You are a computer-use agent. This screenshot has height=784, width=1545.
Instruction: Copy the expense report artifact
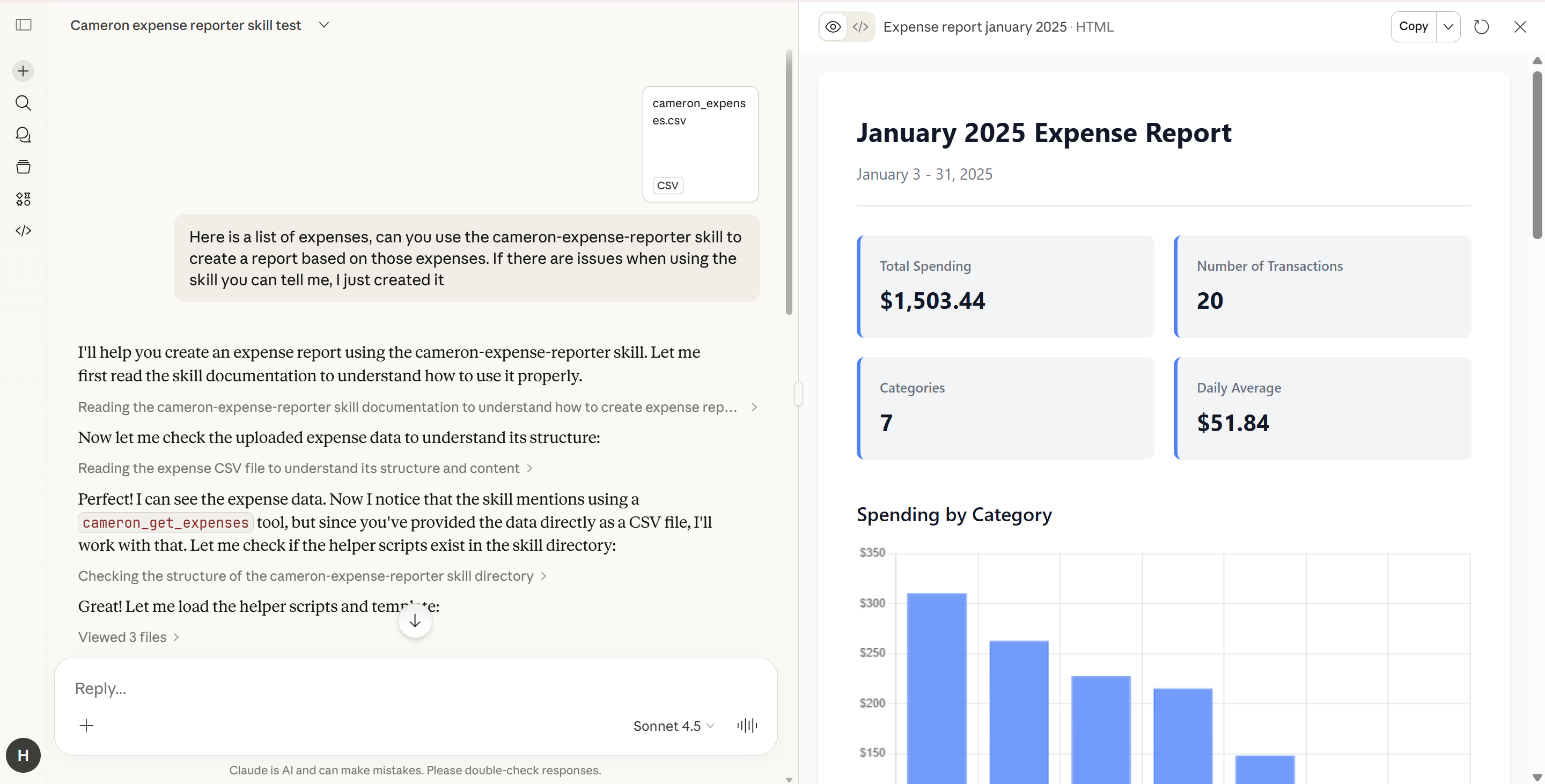pos(1413,26)
